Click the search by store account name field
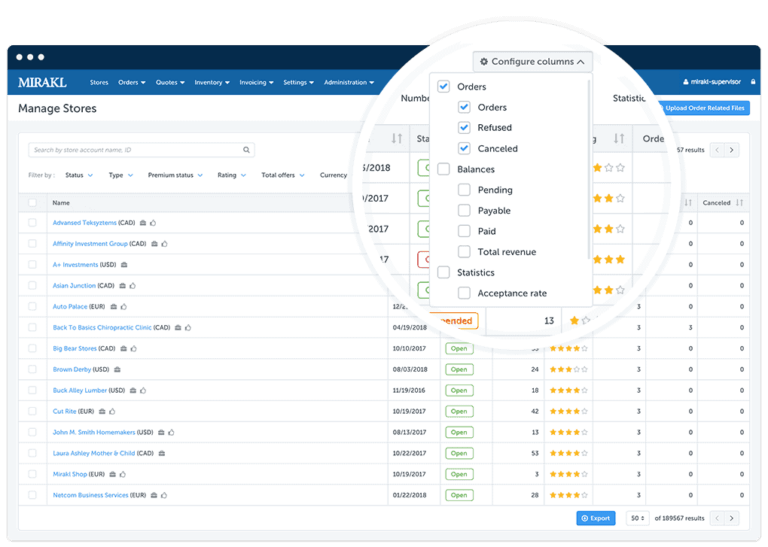Screen dimensions: 768x547 point(135,150)
